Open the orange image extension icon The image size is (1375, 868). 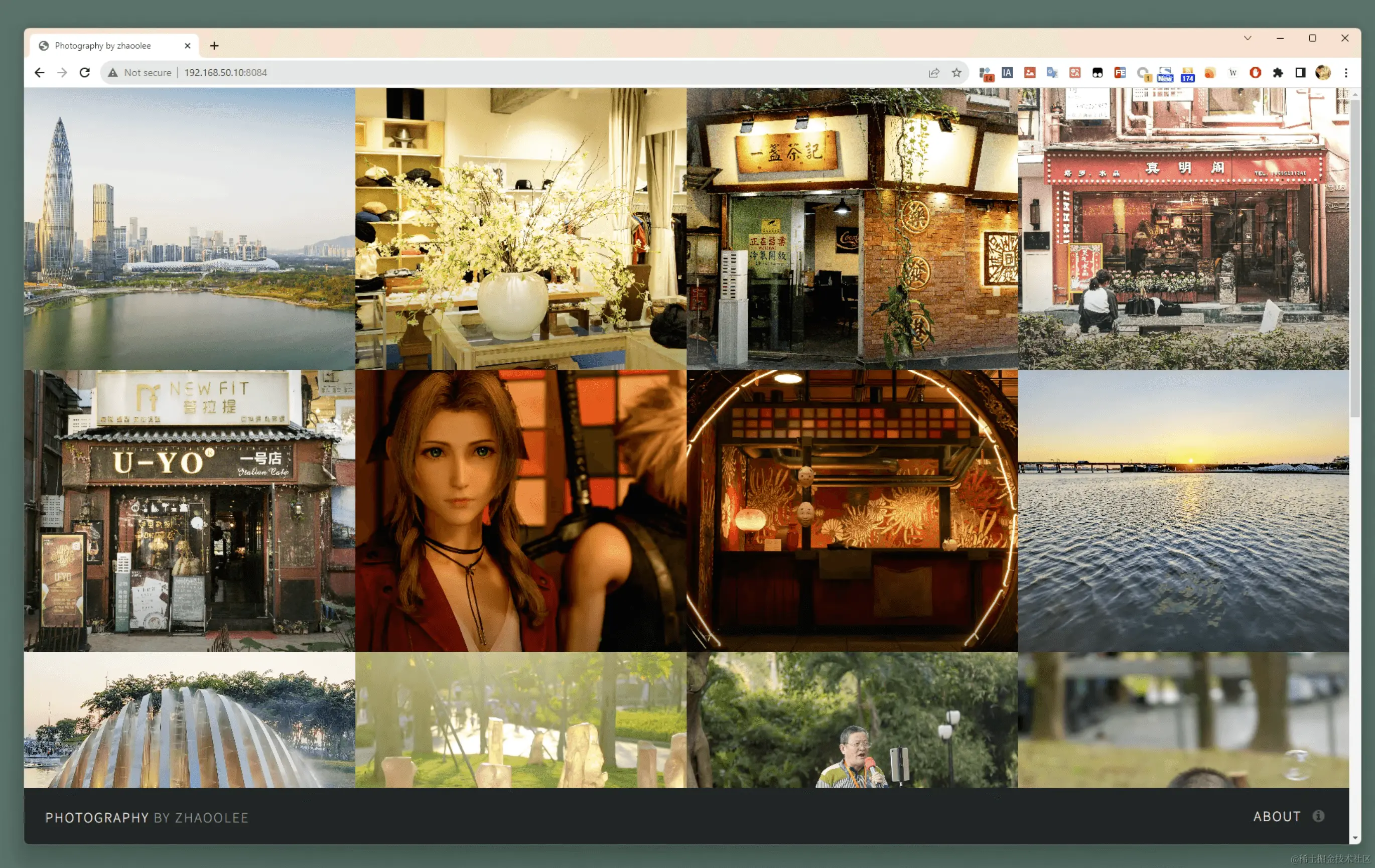pyautogui.click(x=1030, y=73)
